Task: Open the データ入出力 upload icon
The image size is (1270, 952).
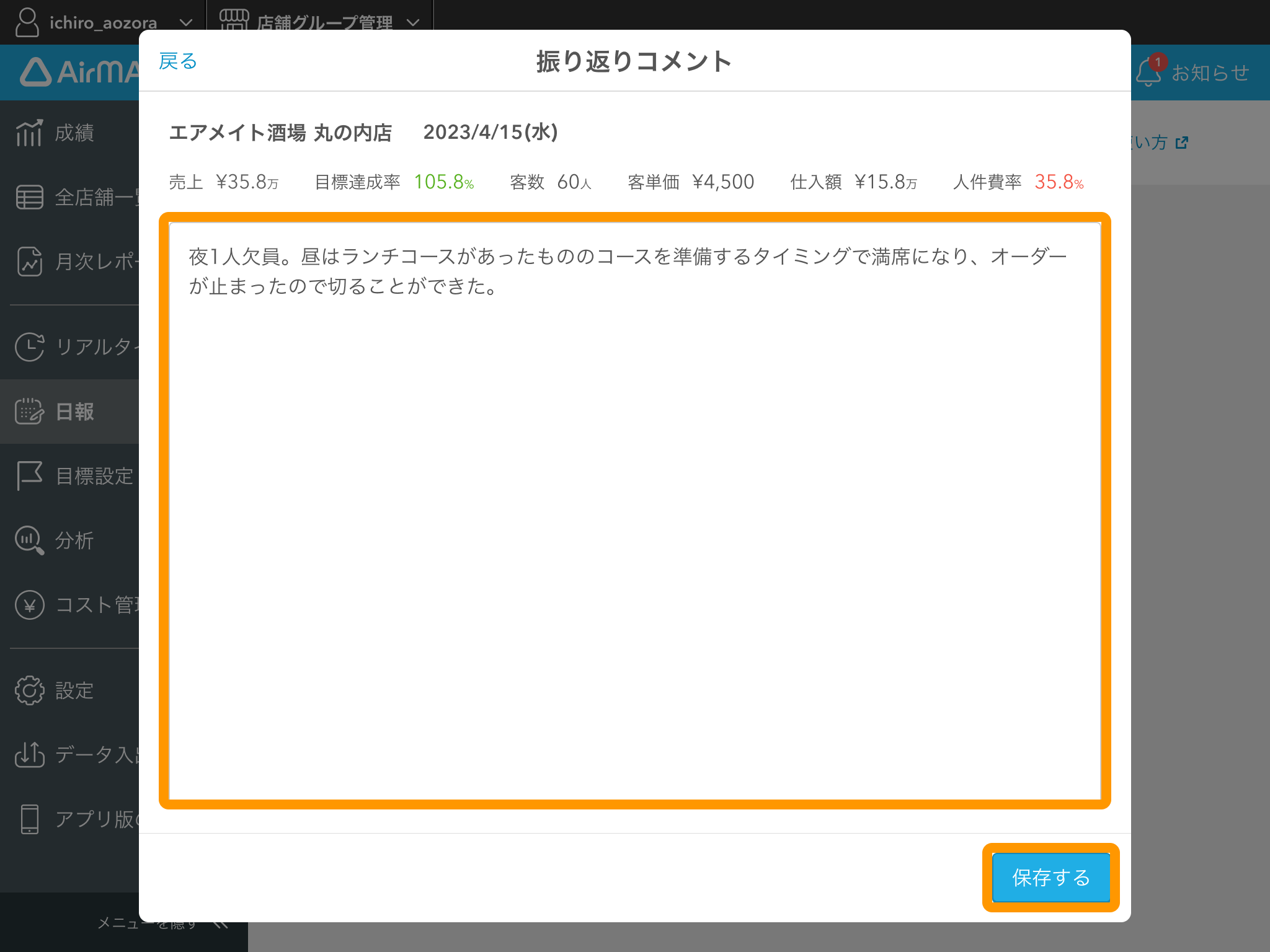Action: pos(29,754)
